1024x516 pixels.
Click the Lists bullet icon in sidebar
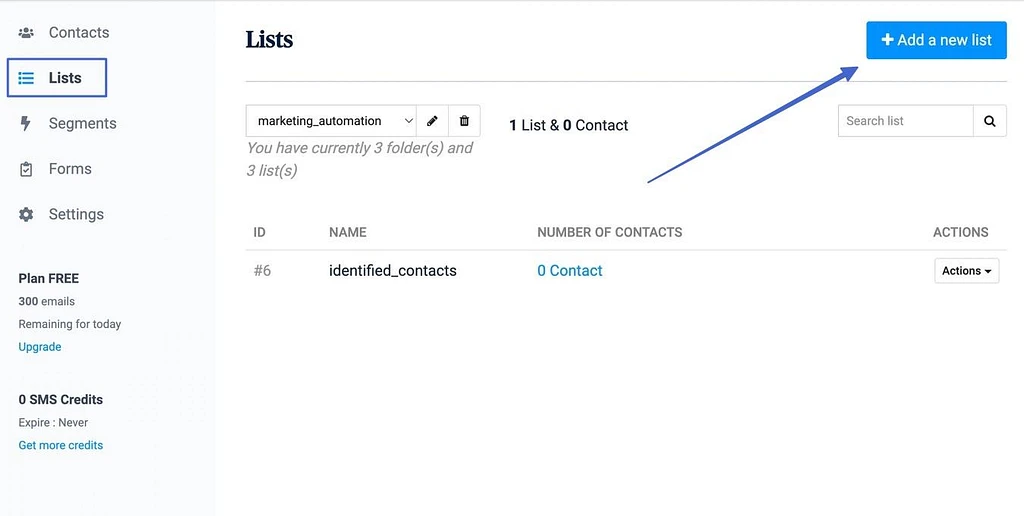coord(27,78)
